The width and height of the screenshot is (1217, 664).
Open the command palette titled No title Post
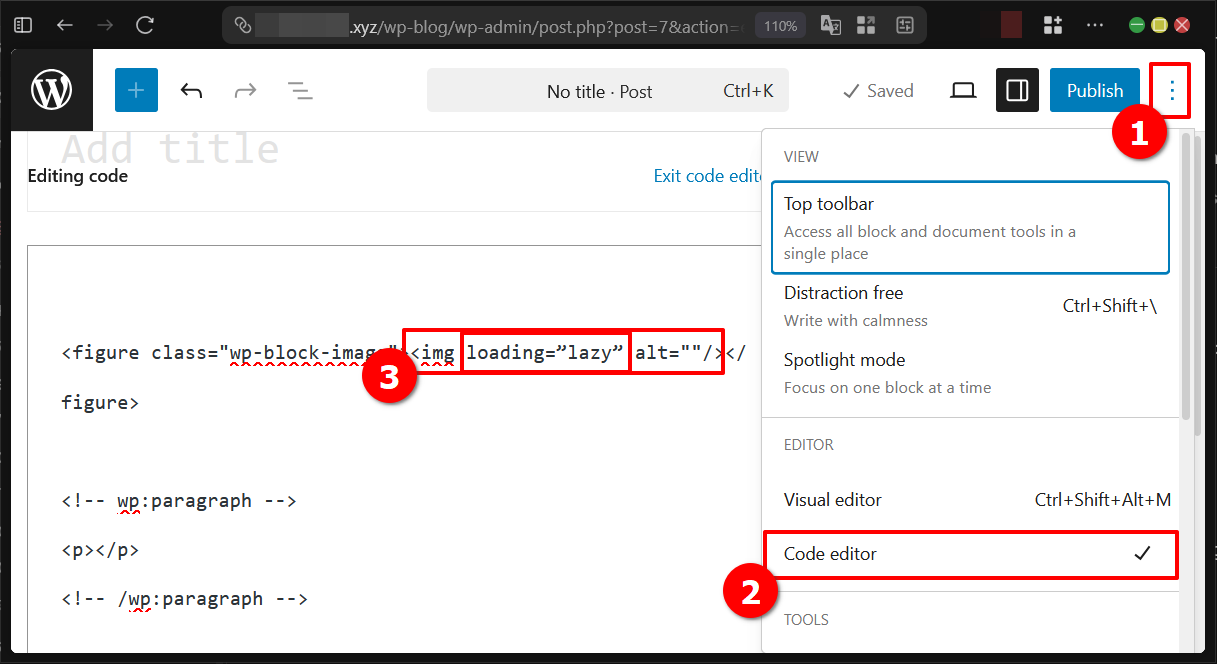[606, 90]
